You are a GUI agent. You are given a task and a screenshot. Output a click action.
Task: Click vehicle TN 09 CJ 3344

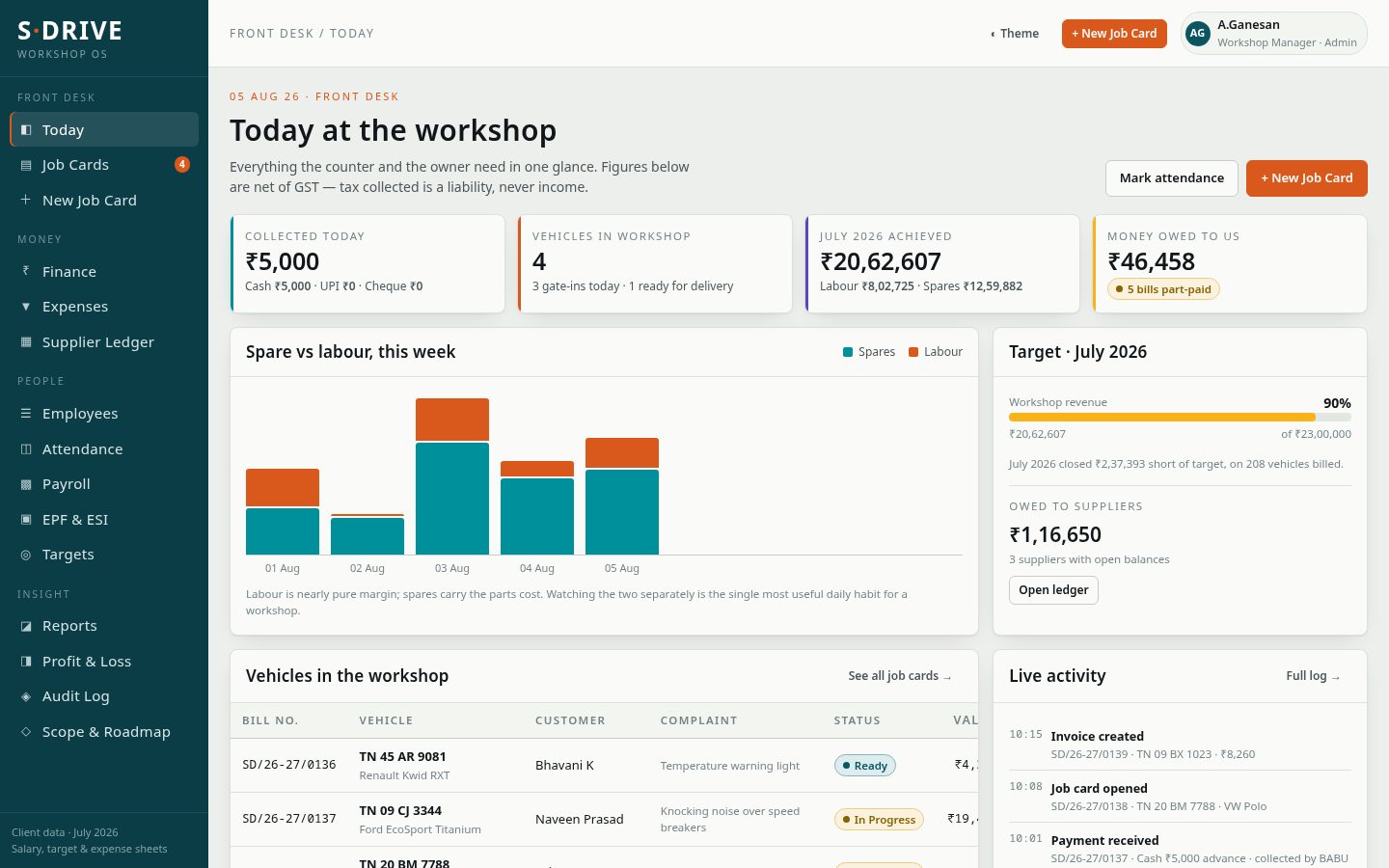point(400,810)
